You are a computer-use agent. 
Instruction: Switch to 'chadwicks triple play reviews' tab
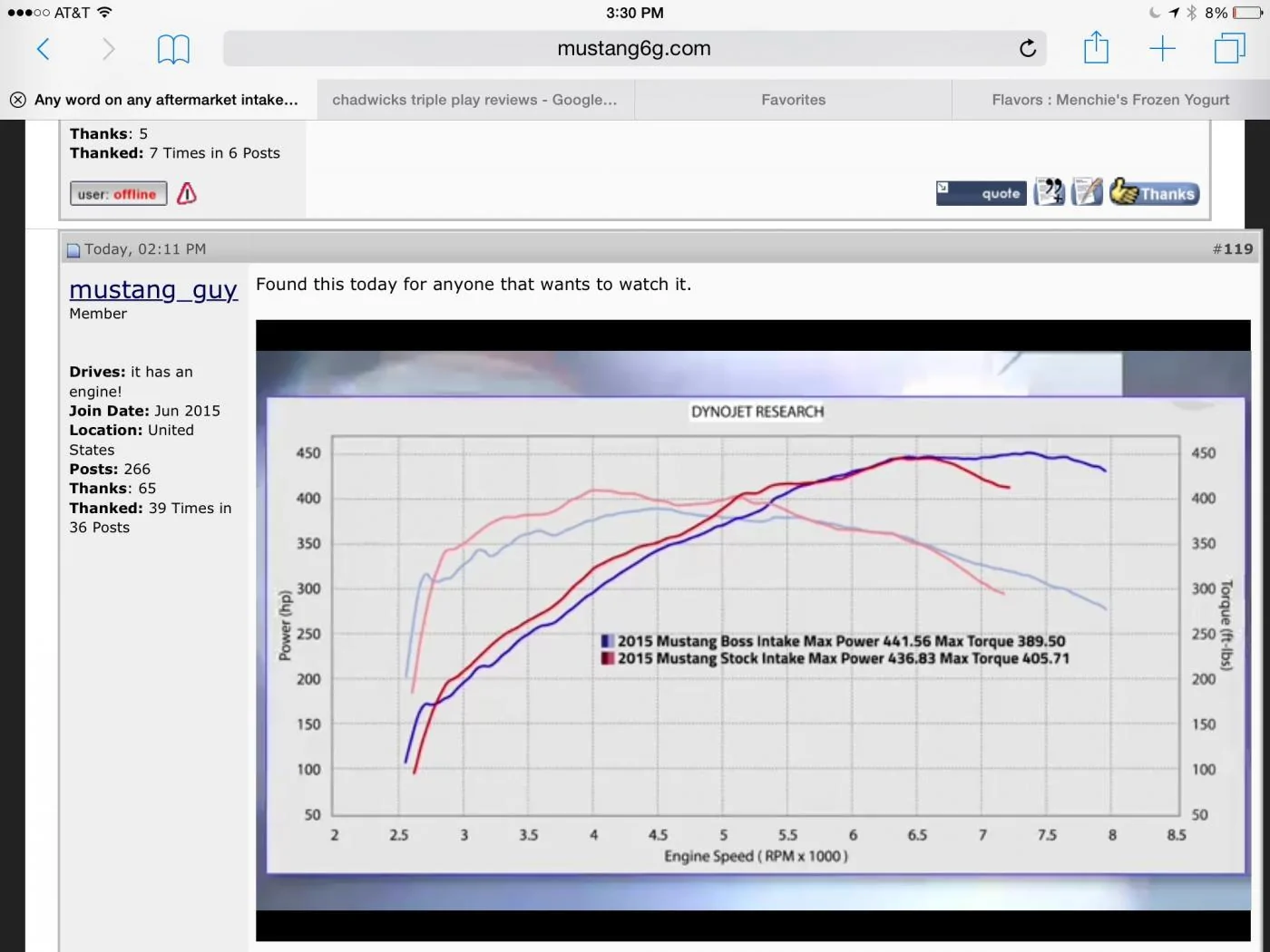coord(475,100)
